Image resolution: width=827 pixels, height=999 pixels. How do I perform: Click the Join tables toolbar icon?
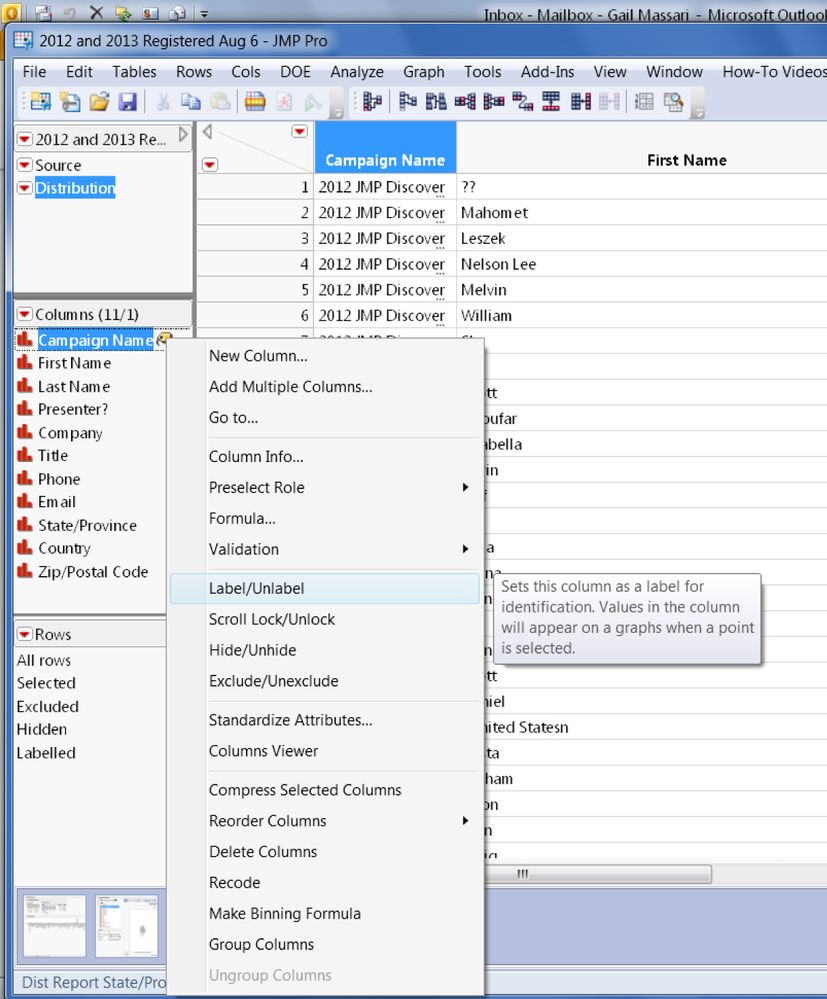point(580,101)
